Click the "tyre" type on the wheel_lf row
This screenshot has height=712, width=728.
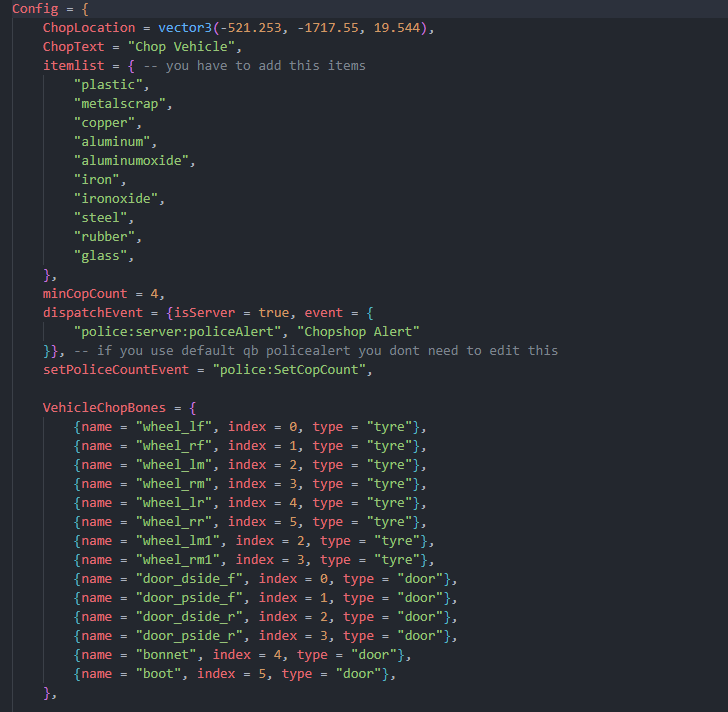pyautogui.click(x=389, y=427)
